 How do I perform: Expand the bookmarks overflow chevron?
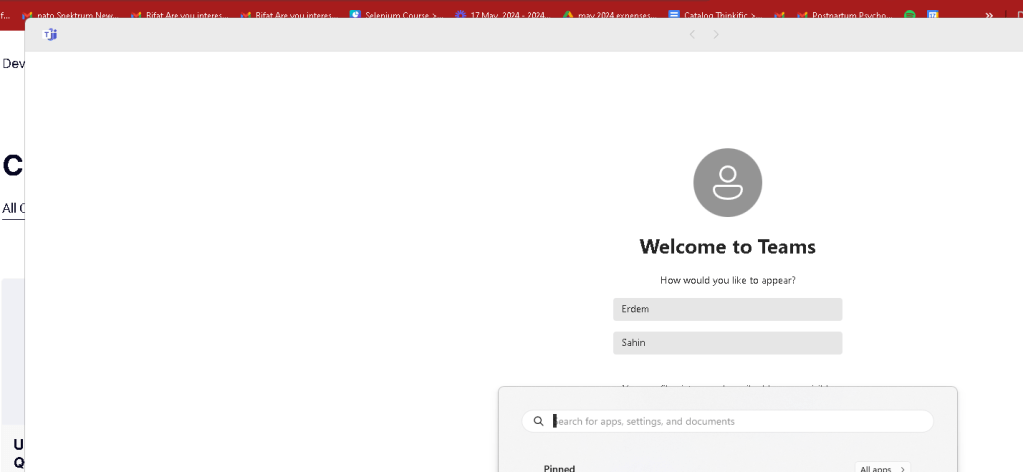click(x=989, y=15)
